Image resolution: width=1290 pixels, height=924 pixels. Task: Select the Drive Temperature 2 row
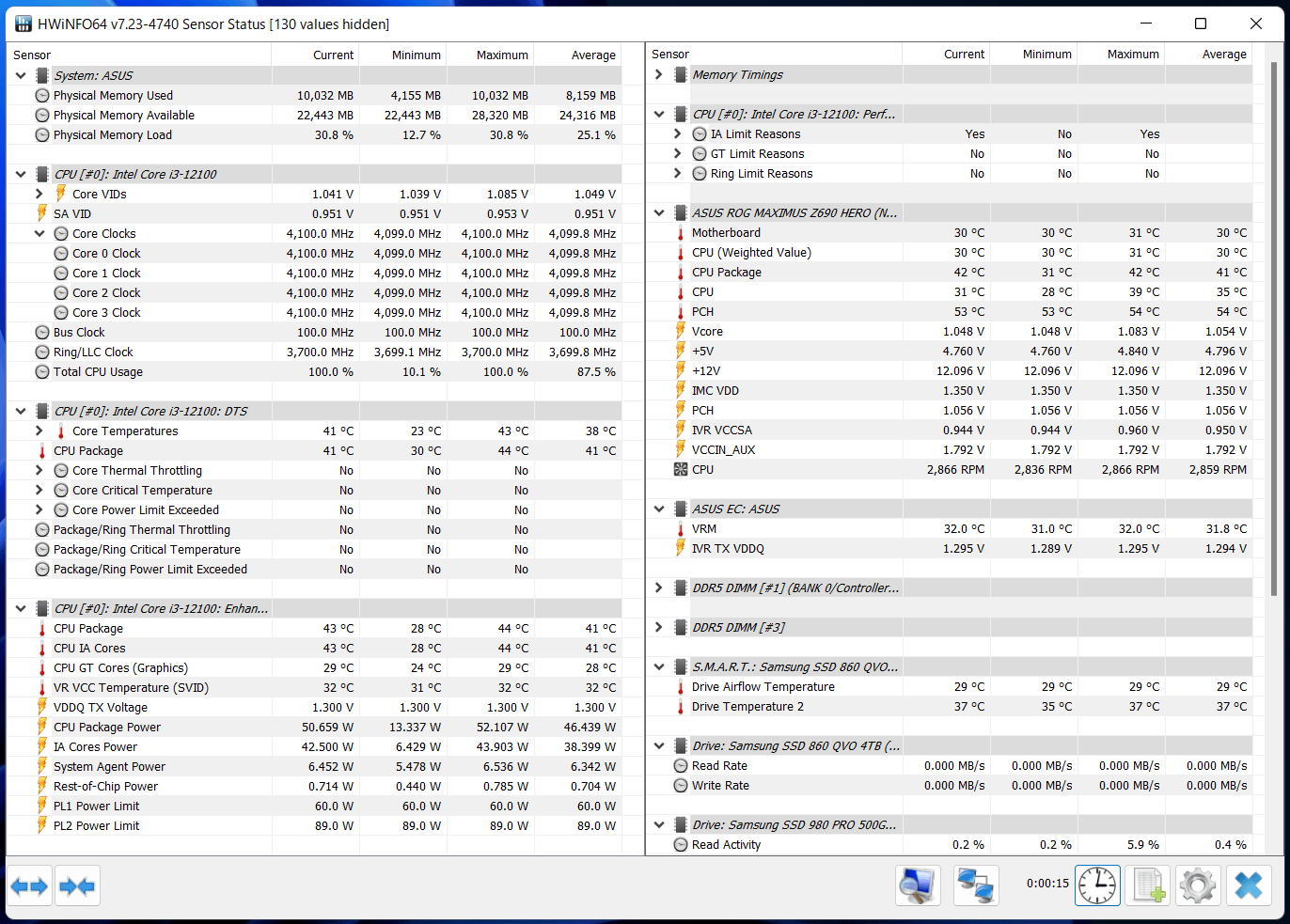(950, 706)
